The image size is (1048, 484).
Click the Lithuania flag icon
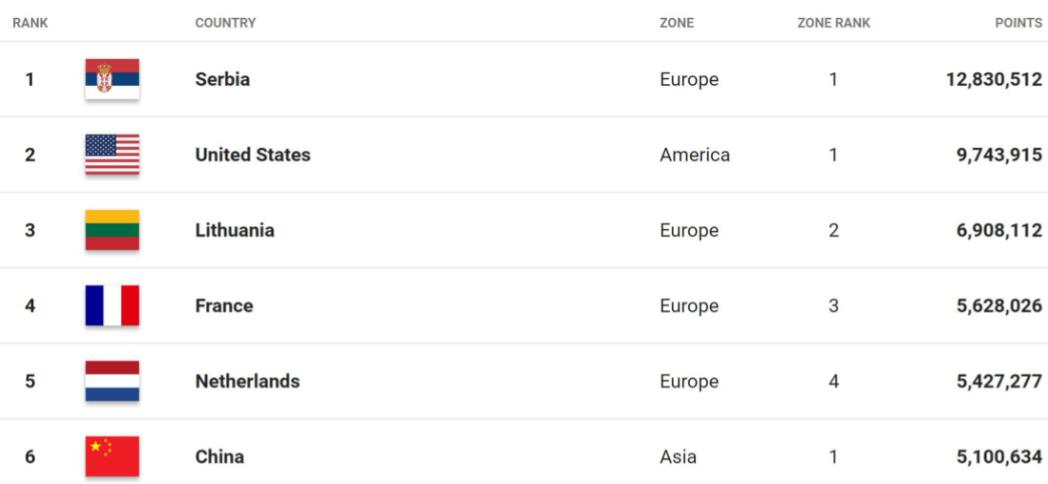click(112, 230)
